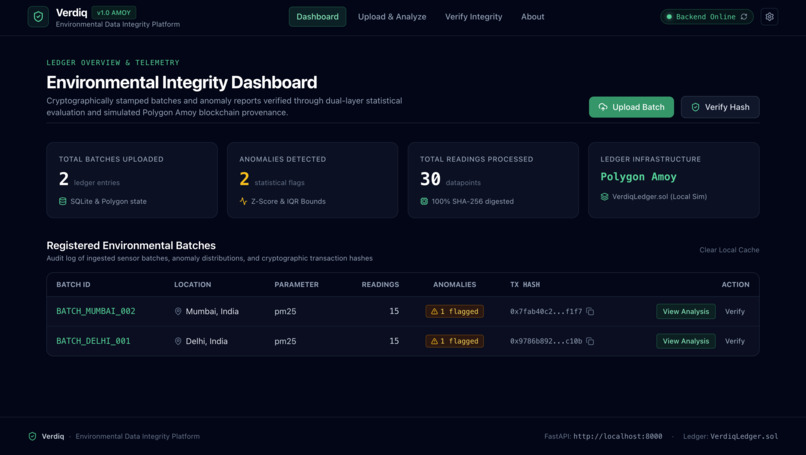Verify the BATCH_DELHI_001 row

point(735,341)
